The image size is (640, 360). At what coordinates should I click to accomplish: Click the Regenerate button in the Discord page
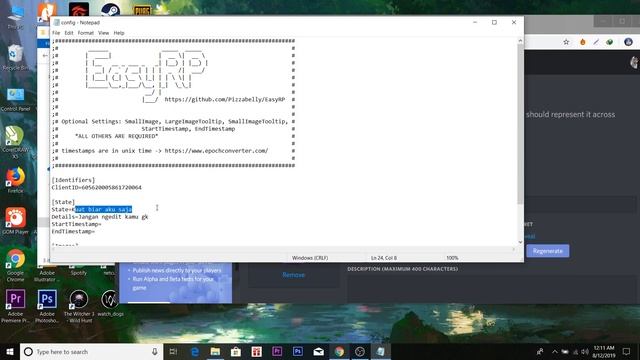coord(547,251)
